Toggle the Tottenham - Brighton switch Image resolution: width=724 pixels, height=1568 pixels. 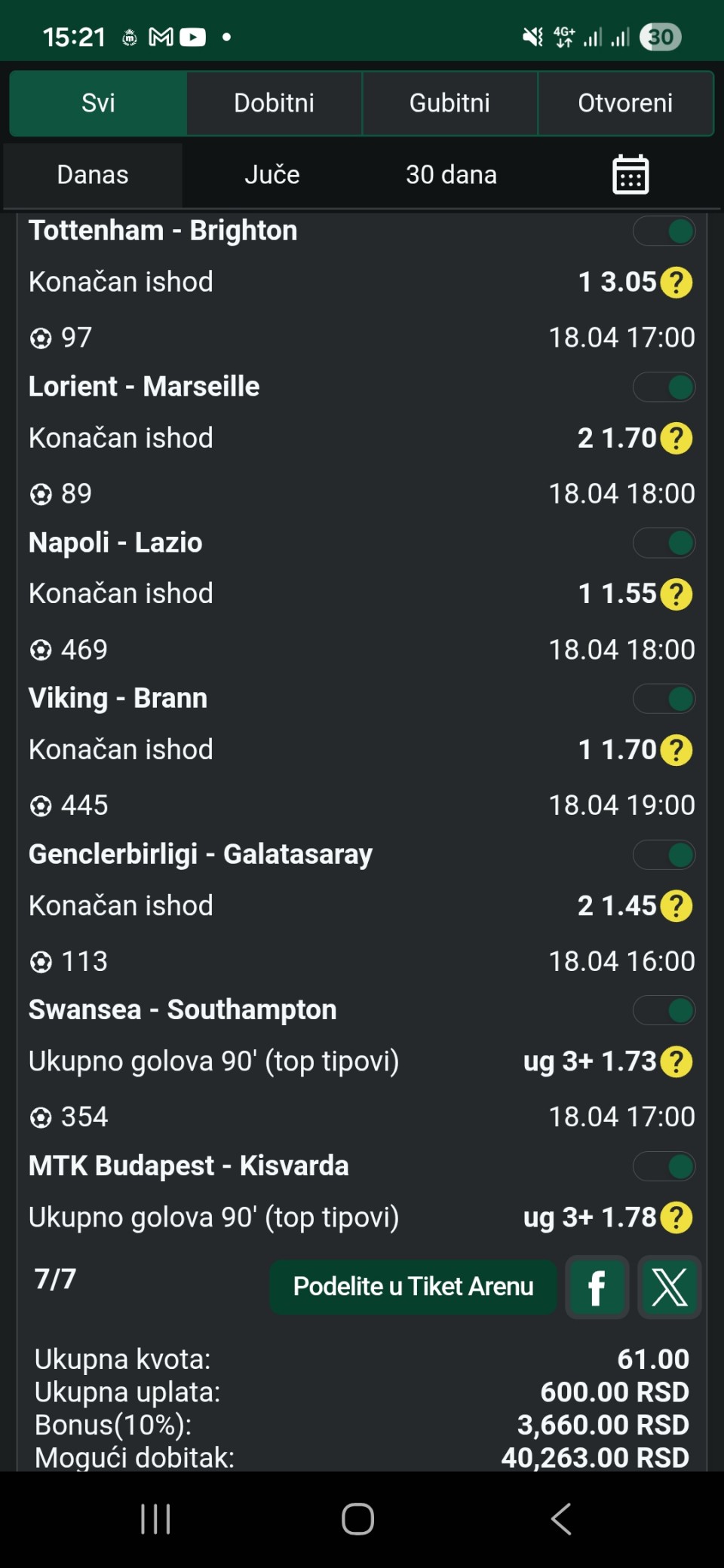(x=664, y=231)
